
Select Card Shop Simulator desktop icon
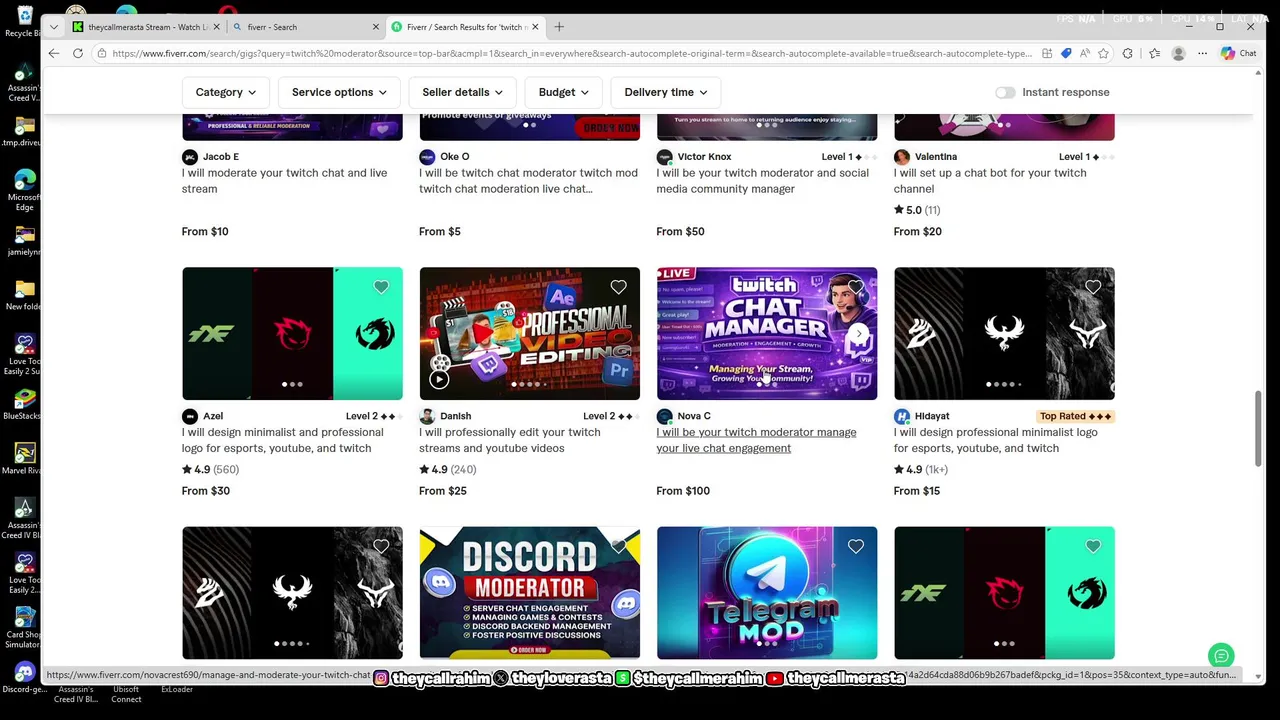tap(24, 628)
